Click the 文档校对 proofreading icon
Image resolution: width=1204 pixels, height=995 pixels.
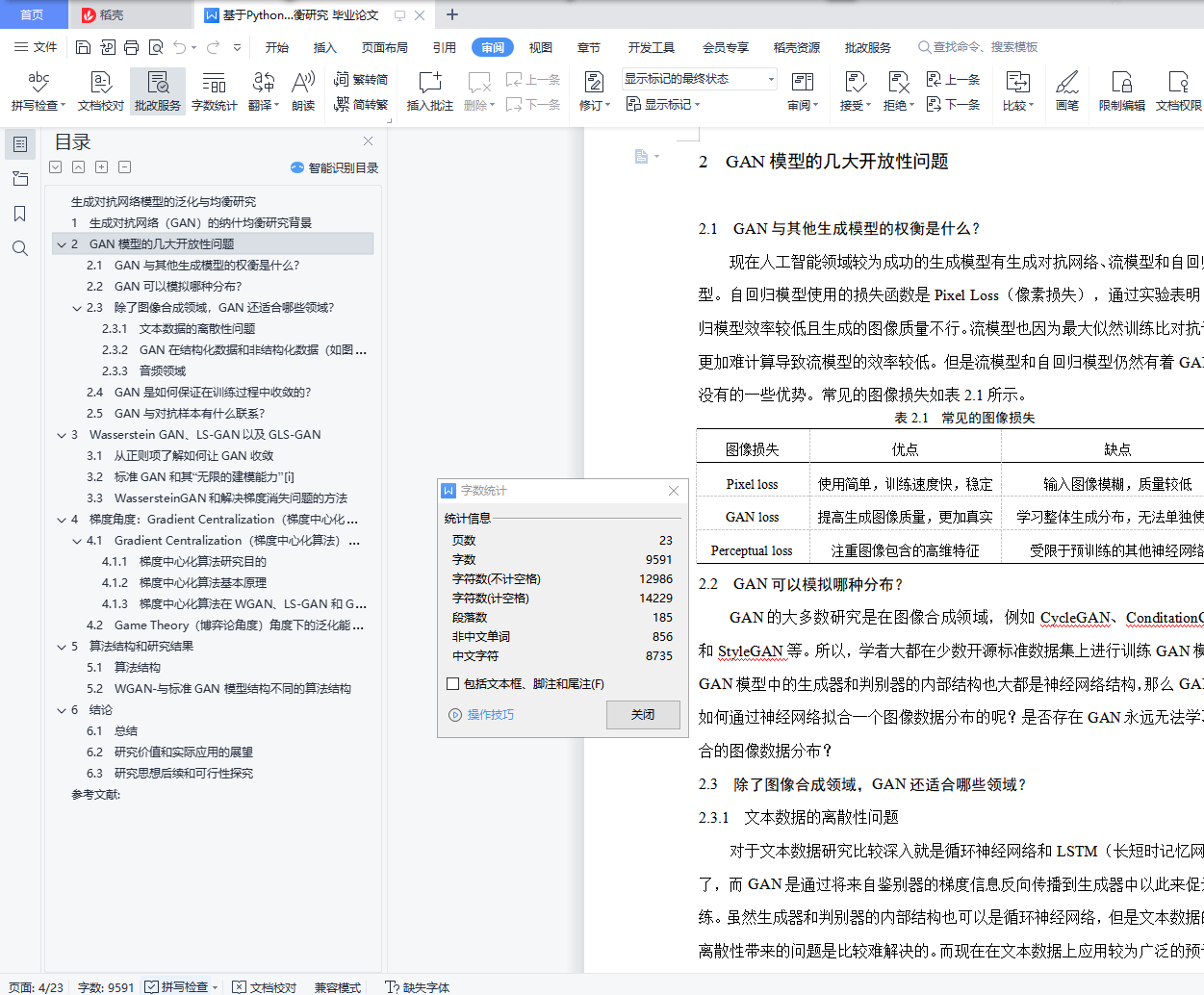point(101,91)
